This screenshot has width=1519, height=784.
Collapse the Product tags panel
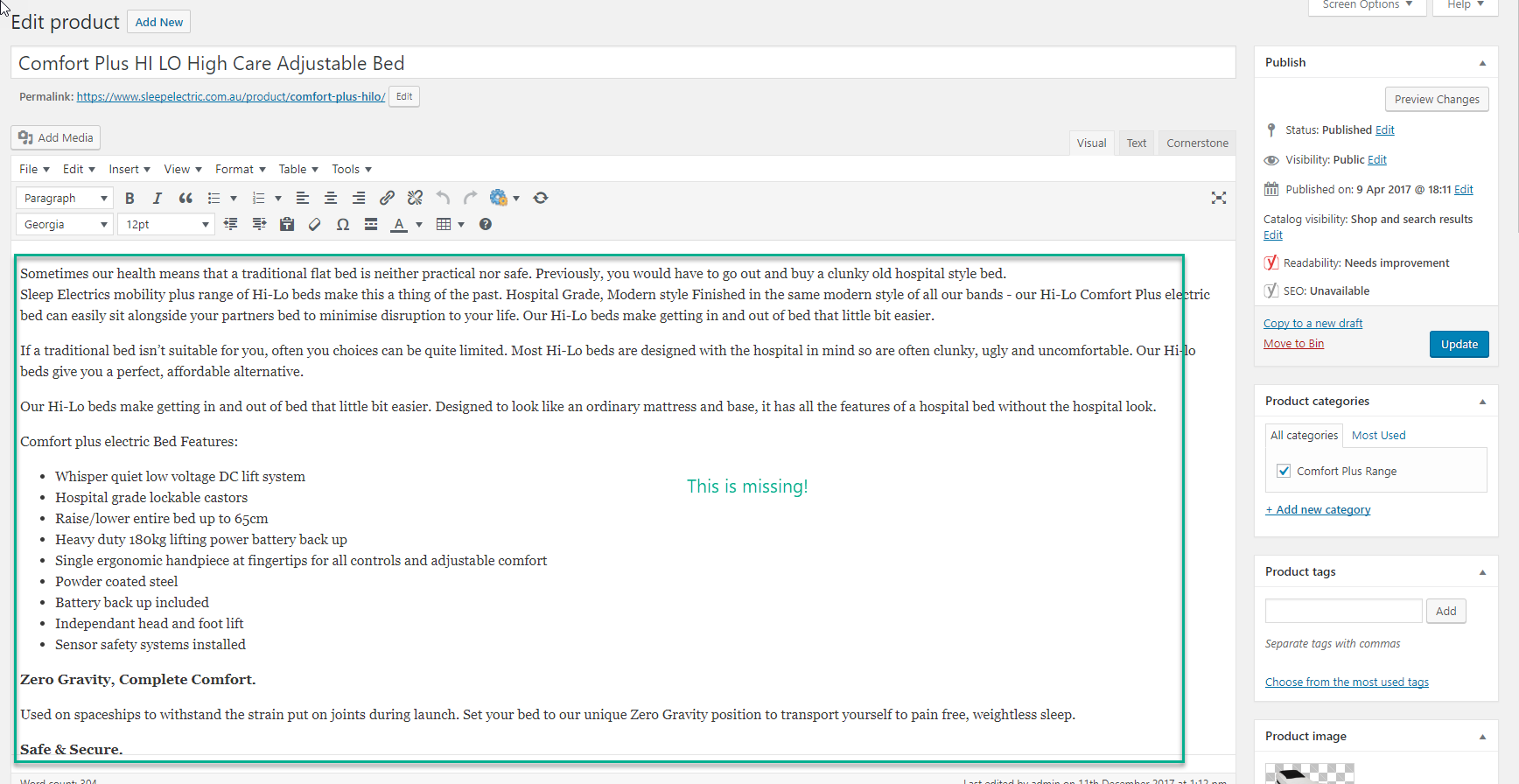[x=1482, y=572]
